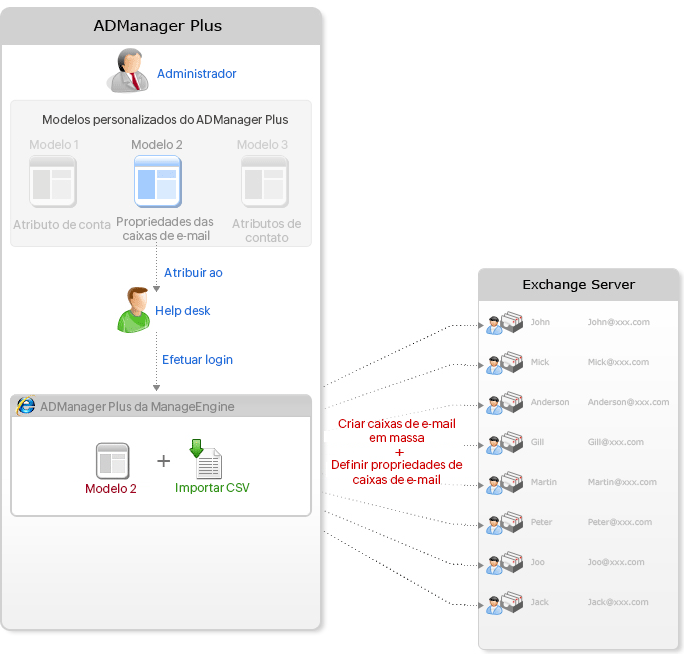This screenshot has width=684, height=654.
Task: Click the Exchange Server panel title
Action: pyautogui.click(x=578, y=284)
